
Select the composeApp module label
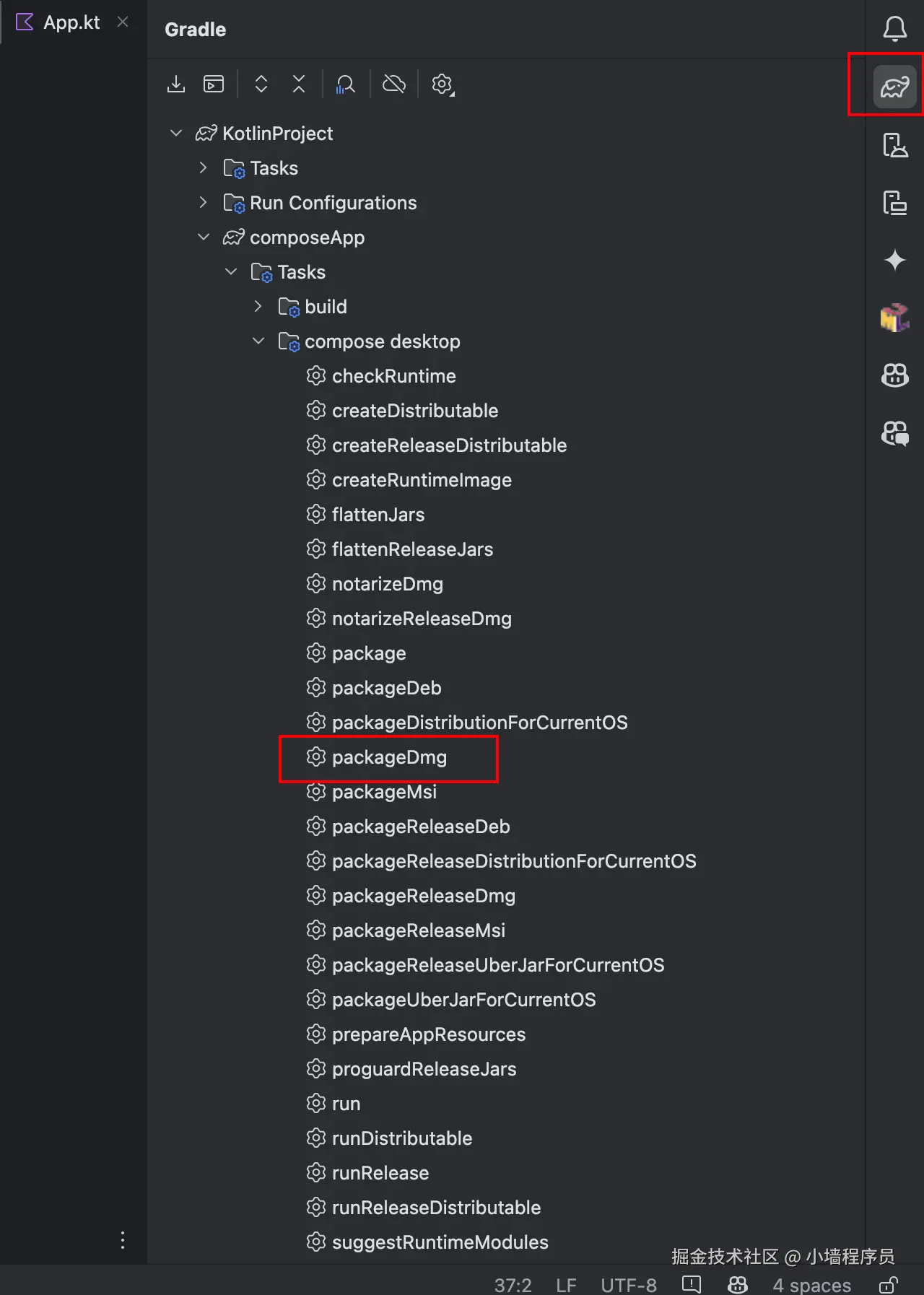(x=307, y=237)
